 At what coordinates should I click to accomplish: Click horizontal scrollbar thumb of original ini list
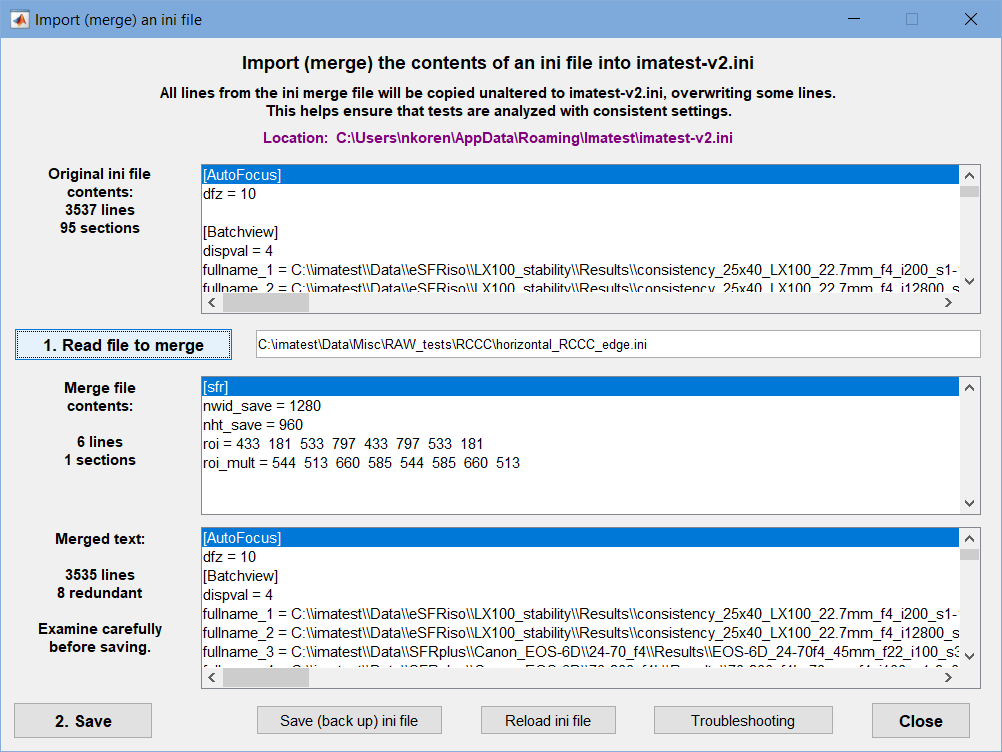pyautogui.click(x=266, y=303)
